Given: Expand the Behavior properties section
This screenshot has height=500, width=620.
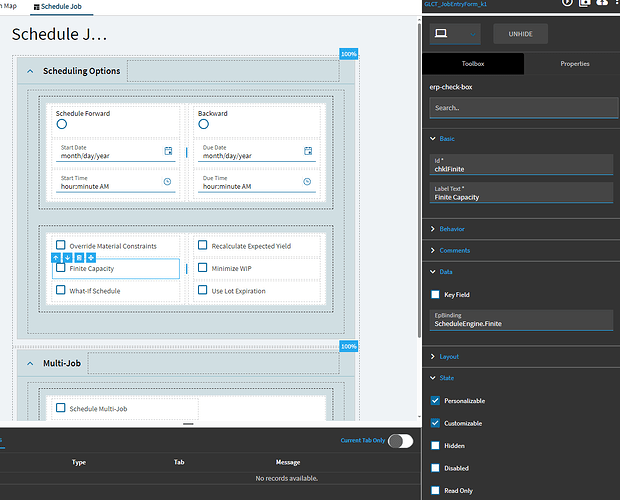Looking at the screenshot, I should point(433,229).
